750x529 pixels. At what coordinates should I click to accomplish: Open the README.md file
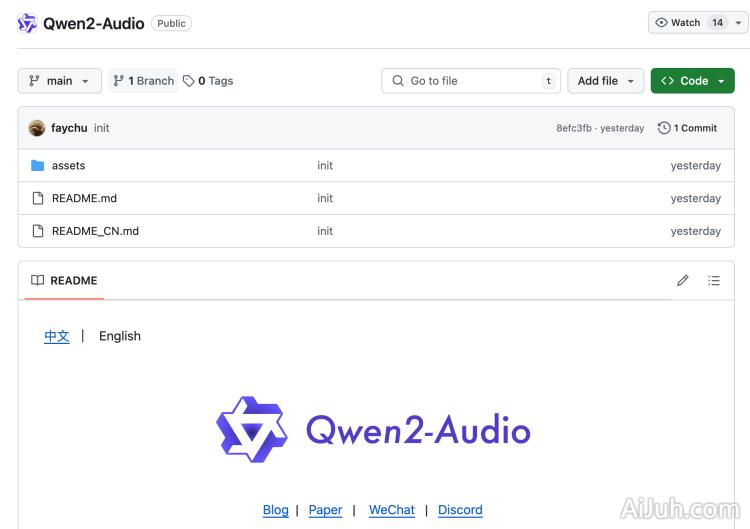tap(84, 198)
